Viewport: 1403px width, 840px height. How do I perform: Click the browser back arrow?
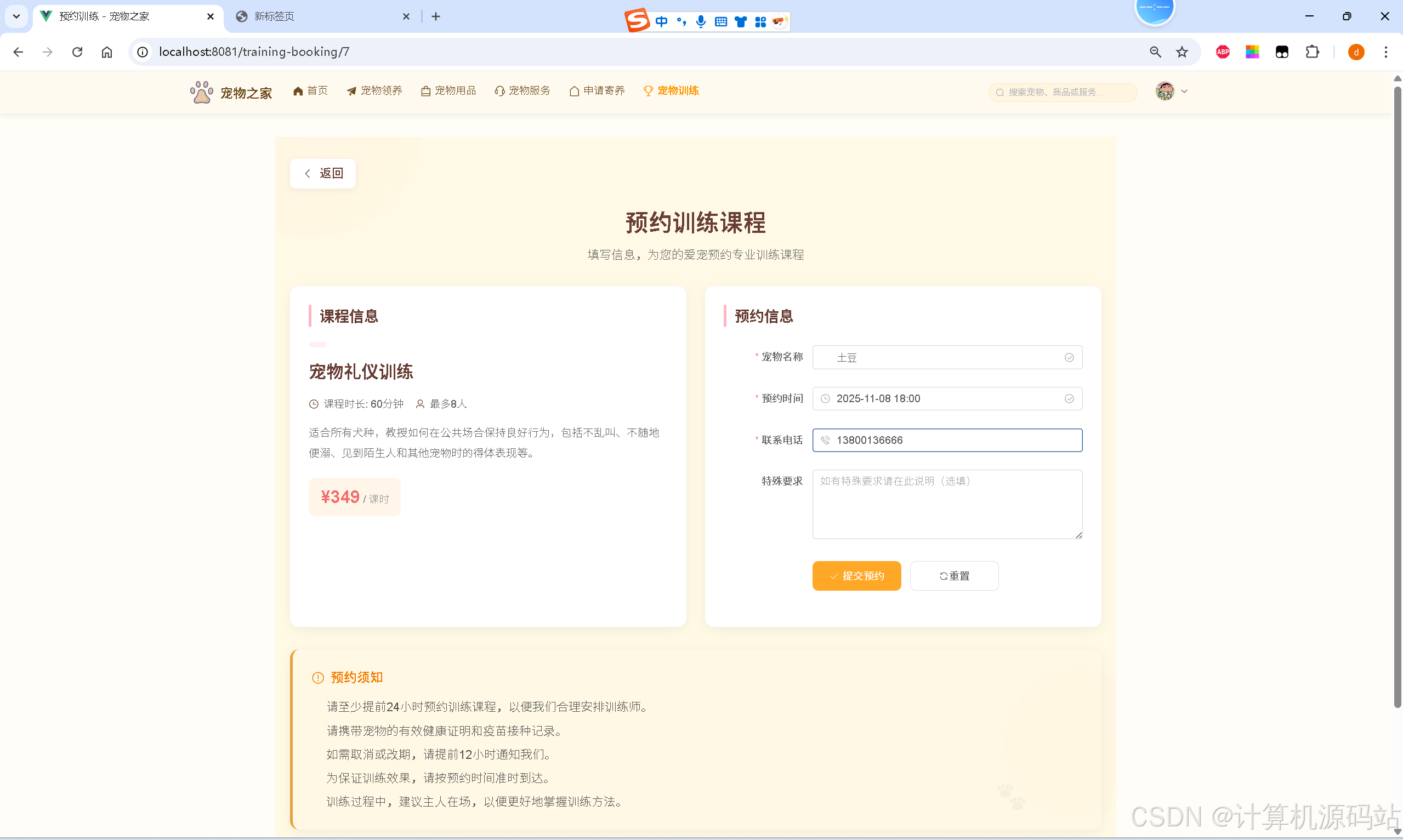point(18,52)
